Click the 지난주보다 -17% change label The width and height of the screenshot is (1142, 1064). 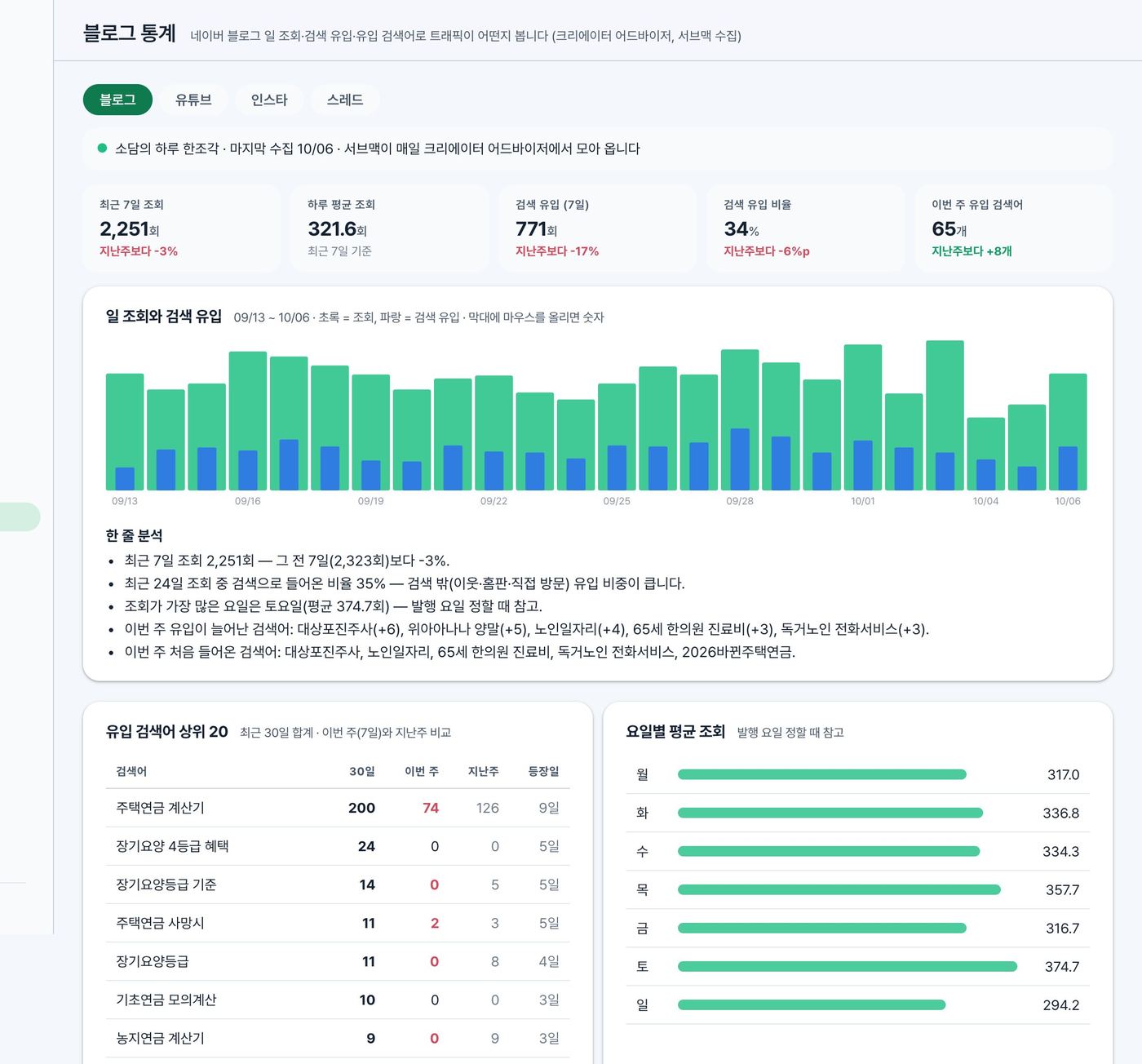point(557,251)
